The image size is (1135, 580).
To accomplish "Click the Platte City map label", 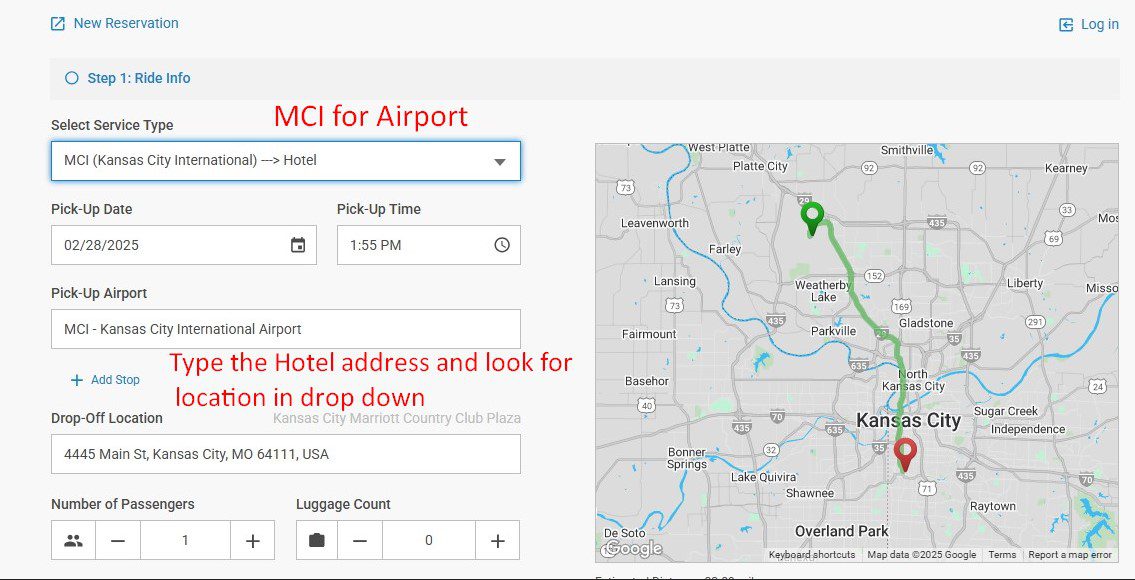I will coord(760,166).
